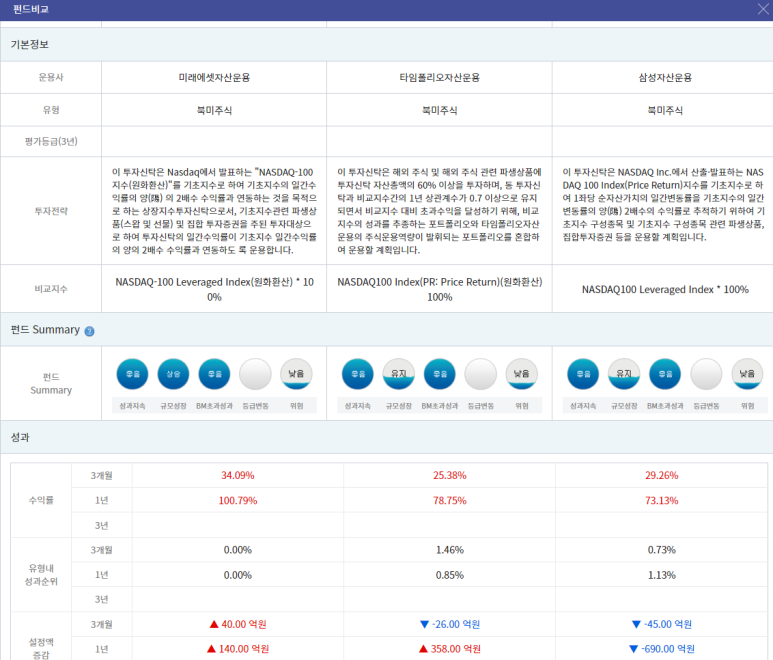Click the 40.00 억원 value

244,625
